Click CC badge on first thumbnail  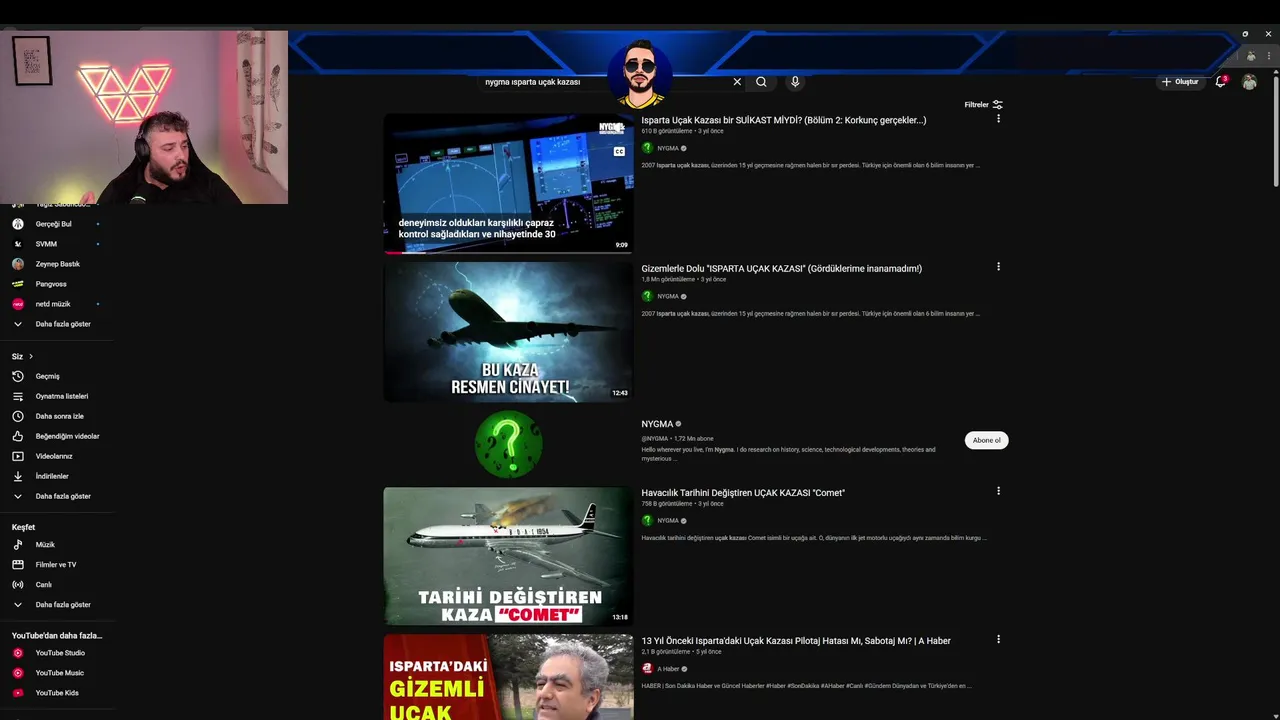(619, 152)
